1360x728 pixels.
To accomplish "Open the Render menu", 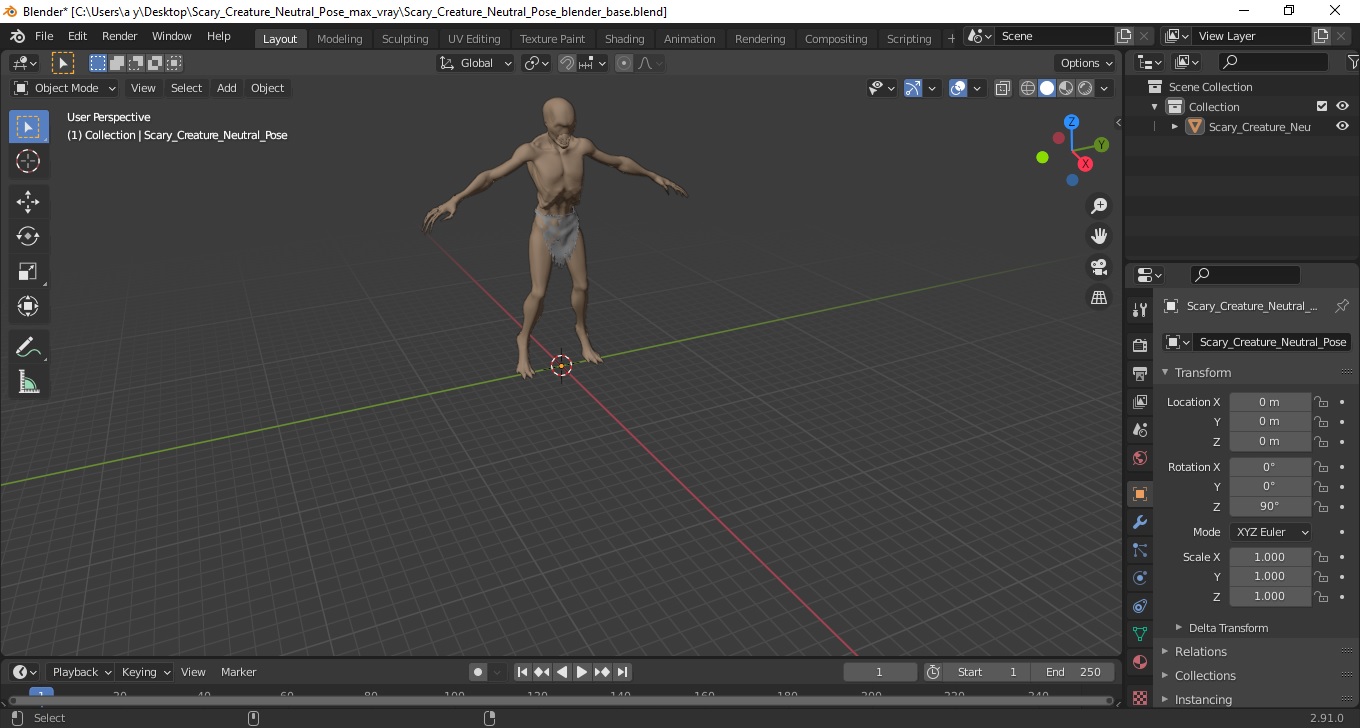I will [x=119, y=36].
